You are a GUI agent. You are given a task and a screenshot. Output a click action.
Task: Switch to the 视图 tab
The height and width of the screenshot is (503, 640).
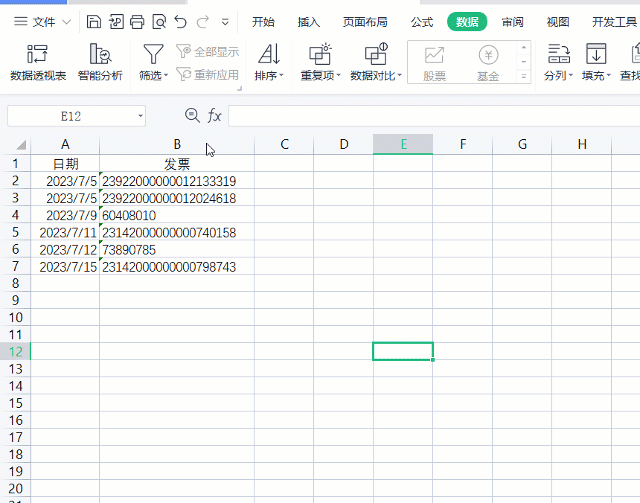pos(558,22)
